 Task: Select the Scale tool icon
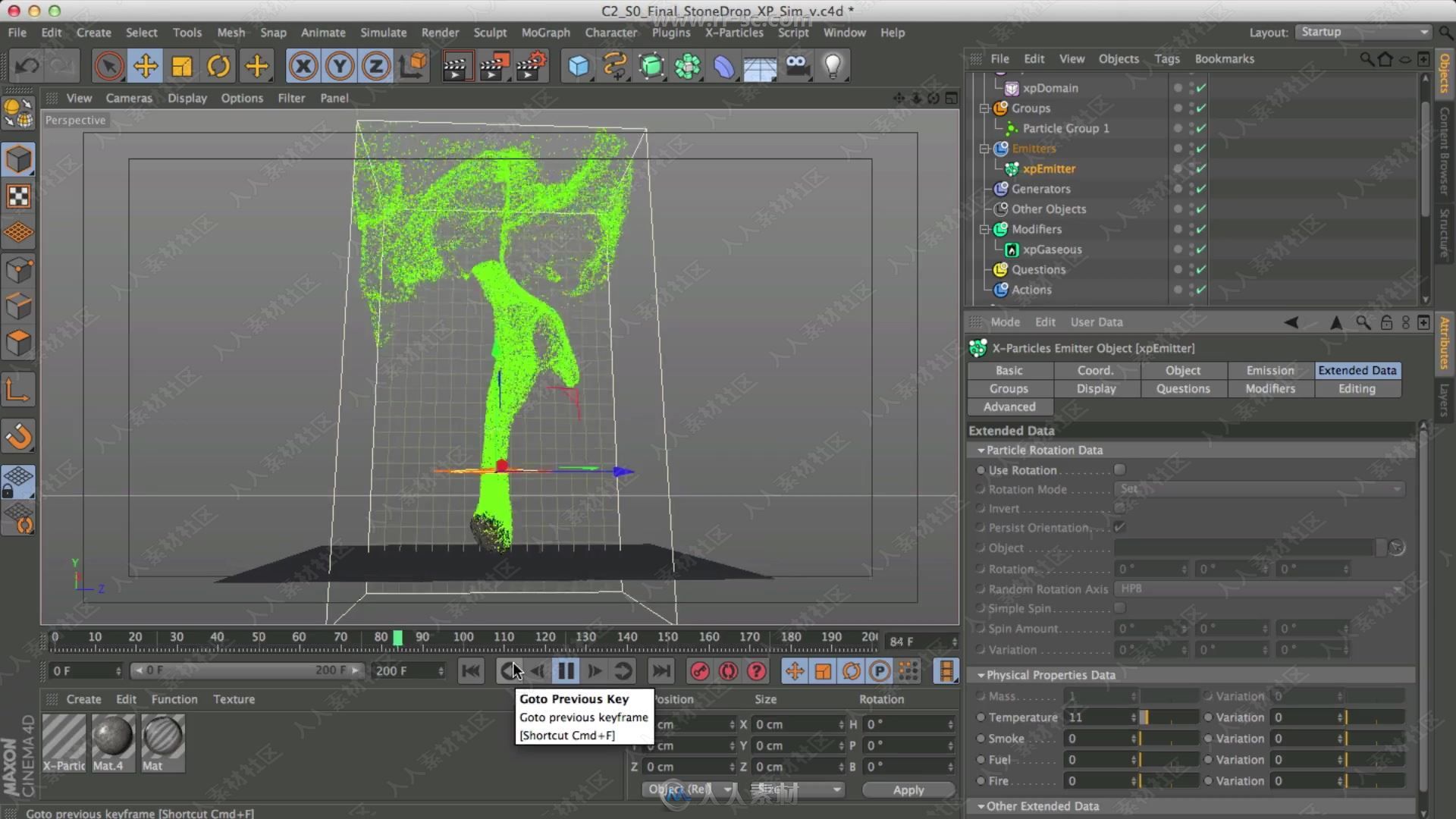183,66
